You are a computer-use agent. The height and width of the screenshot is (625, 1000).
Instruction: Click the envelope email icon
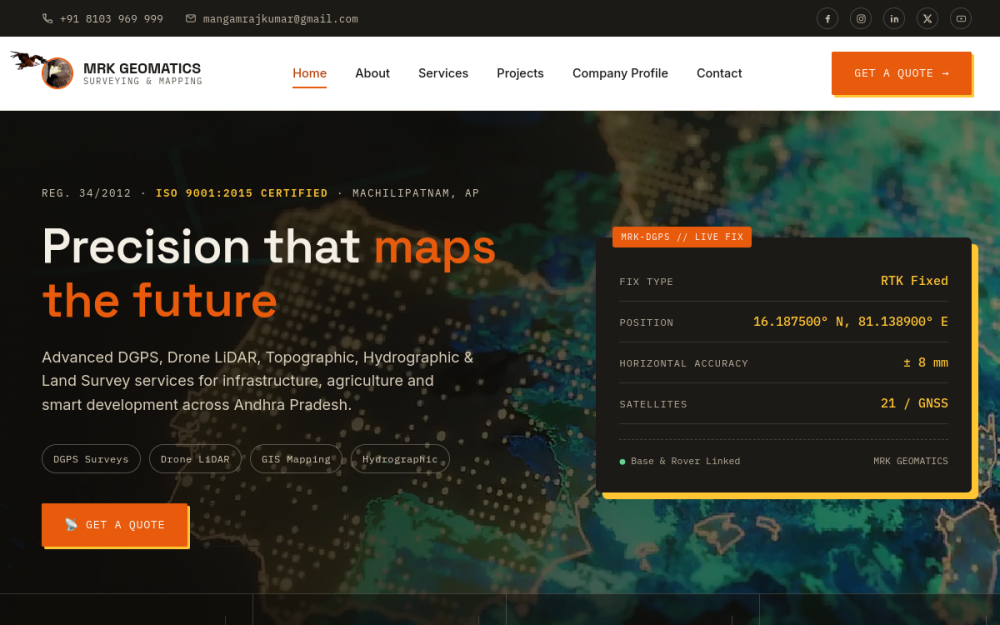[x=191, y=18]
